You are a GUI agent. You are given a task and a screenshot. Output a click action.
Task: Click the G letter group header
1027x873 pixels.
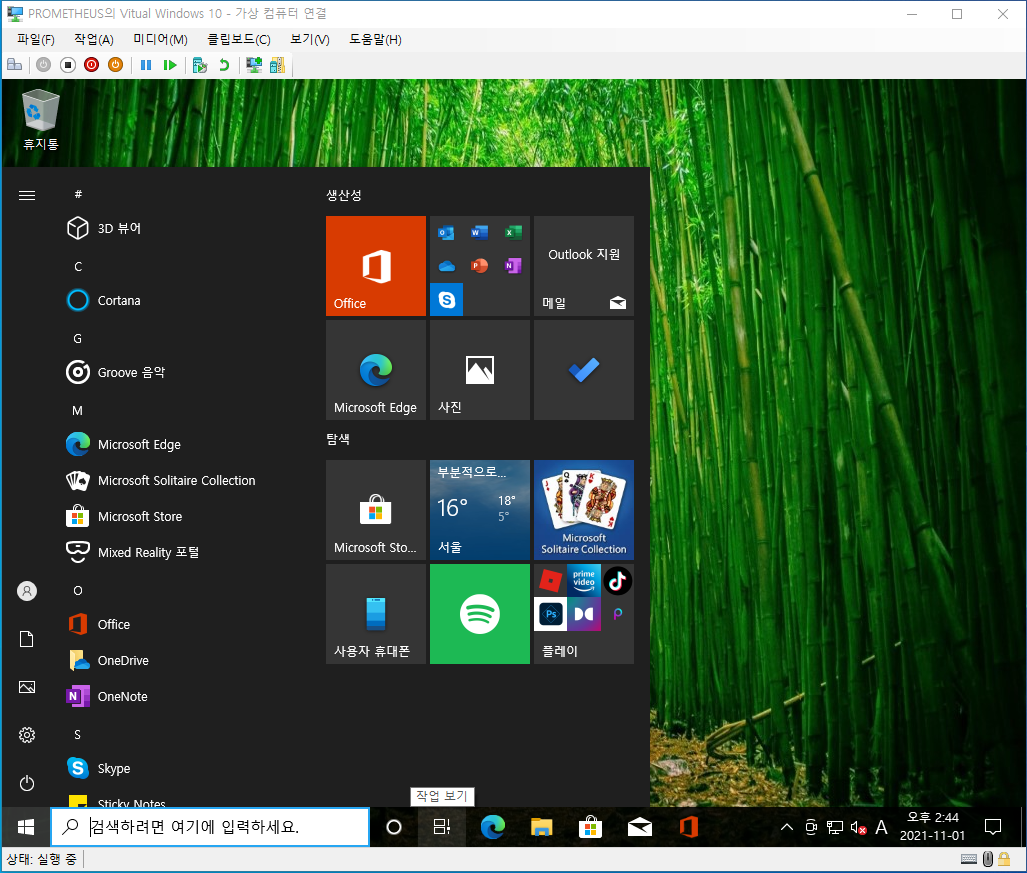77,339
